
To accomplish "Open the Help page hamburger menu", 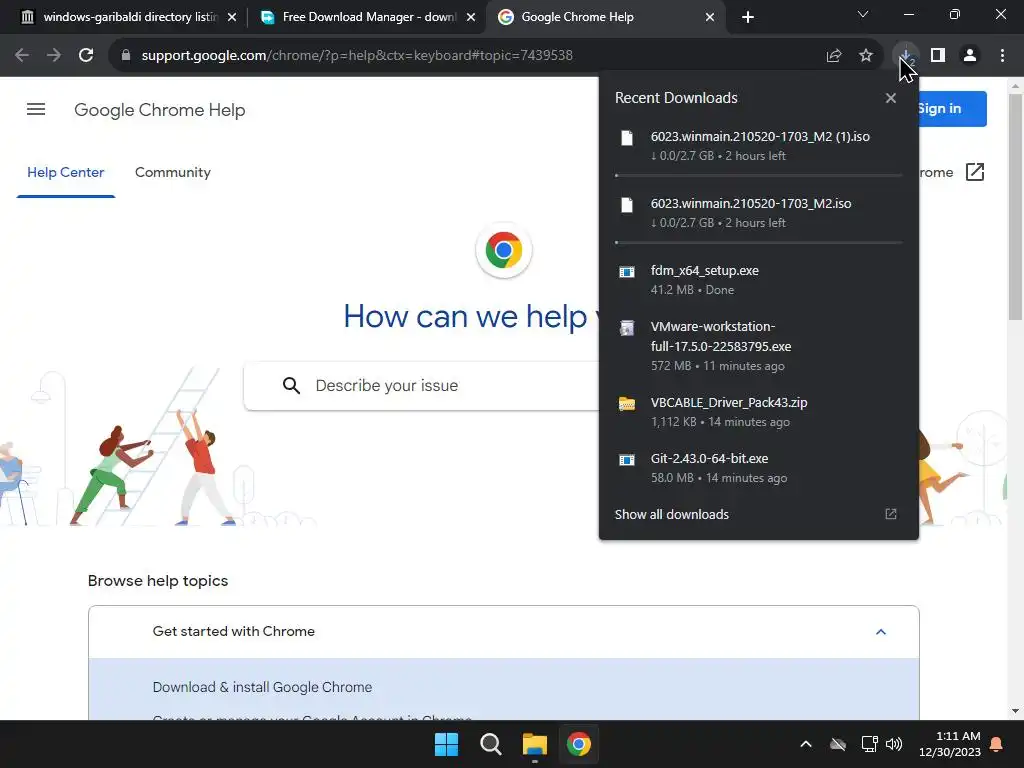I will point(36,110).
